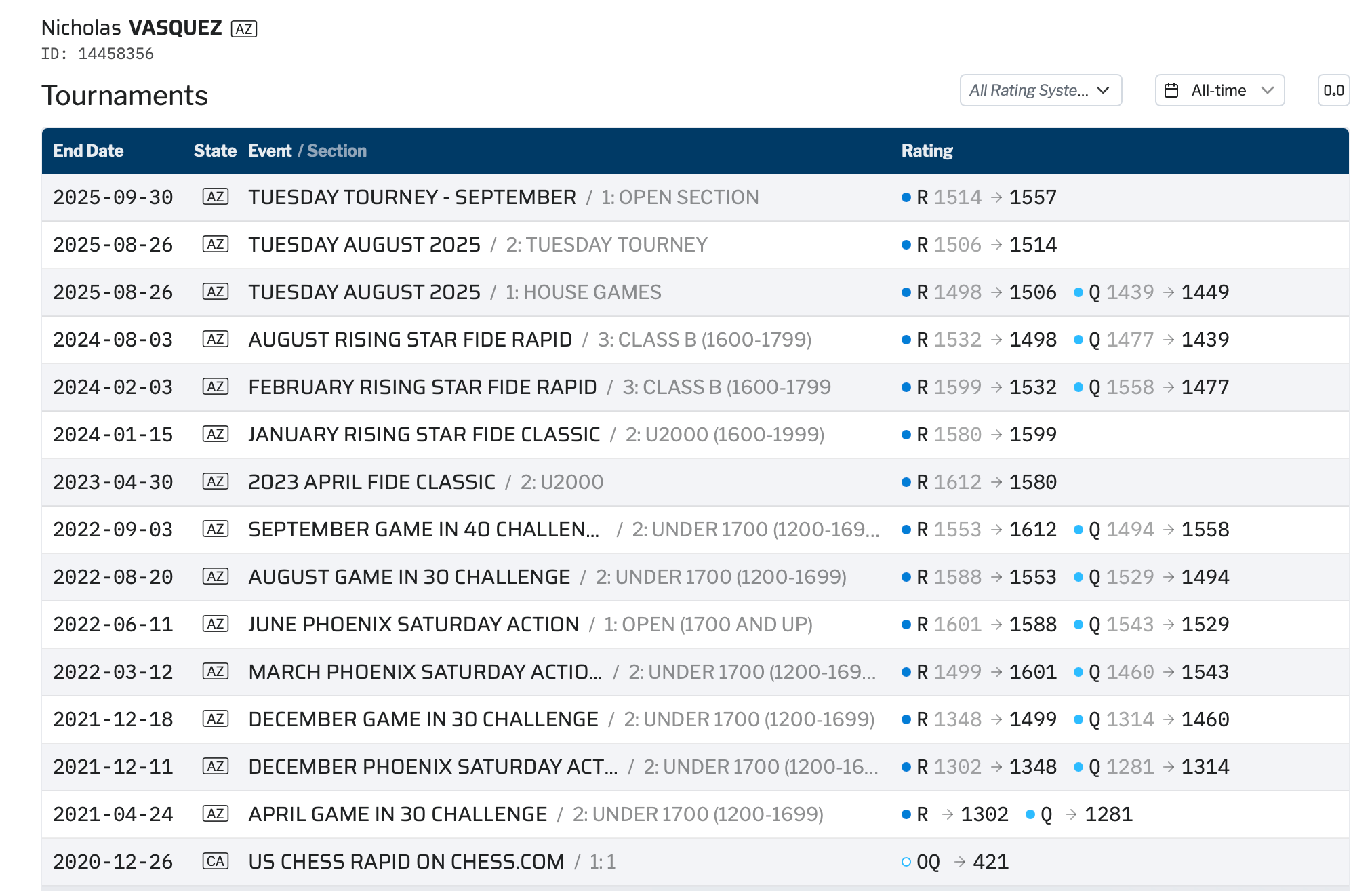1372x891 pixels.
Task: Open the US CHESS RAPID ON CHESS.COM event
Action: tap(406, 862)
